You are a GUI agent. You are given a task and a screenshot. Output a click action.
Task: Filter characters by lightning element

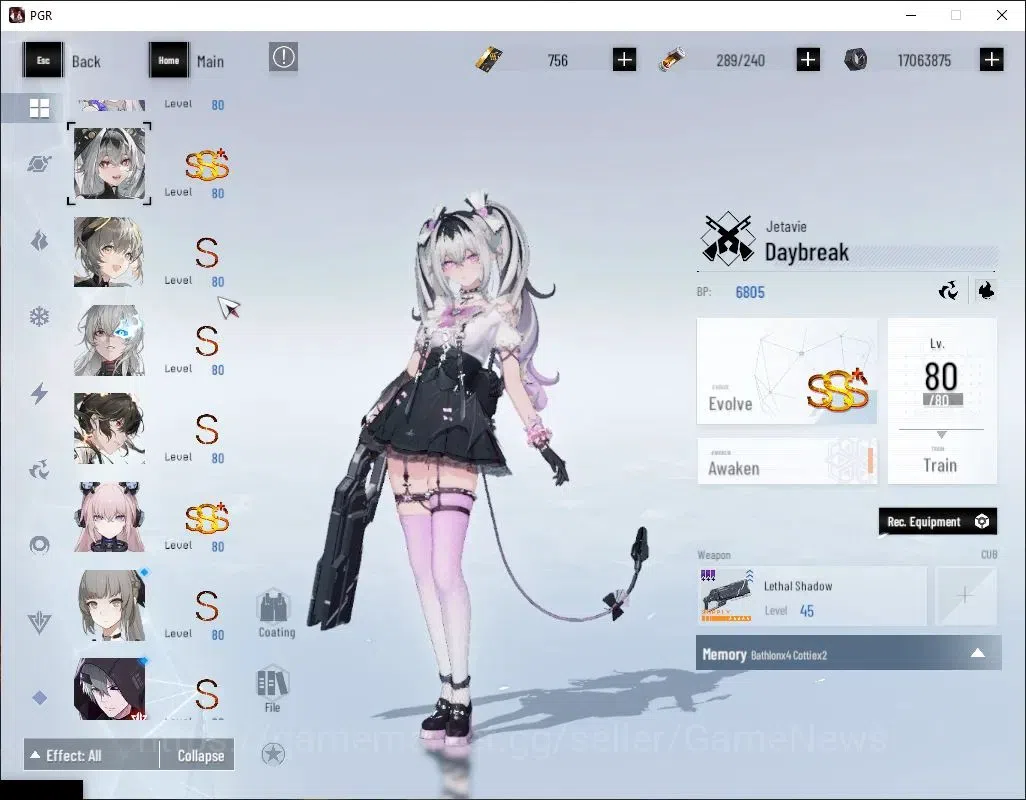(39, 393)
